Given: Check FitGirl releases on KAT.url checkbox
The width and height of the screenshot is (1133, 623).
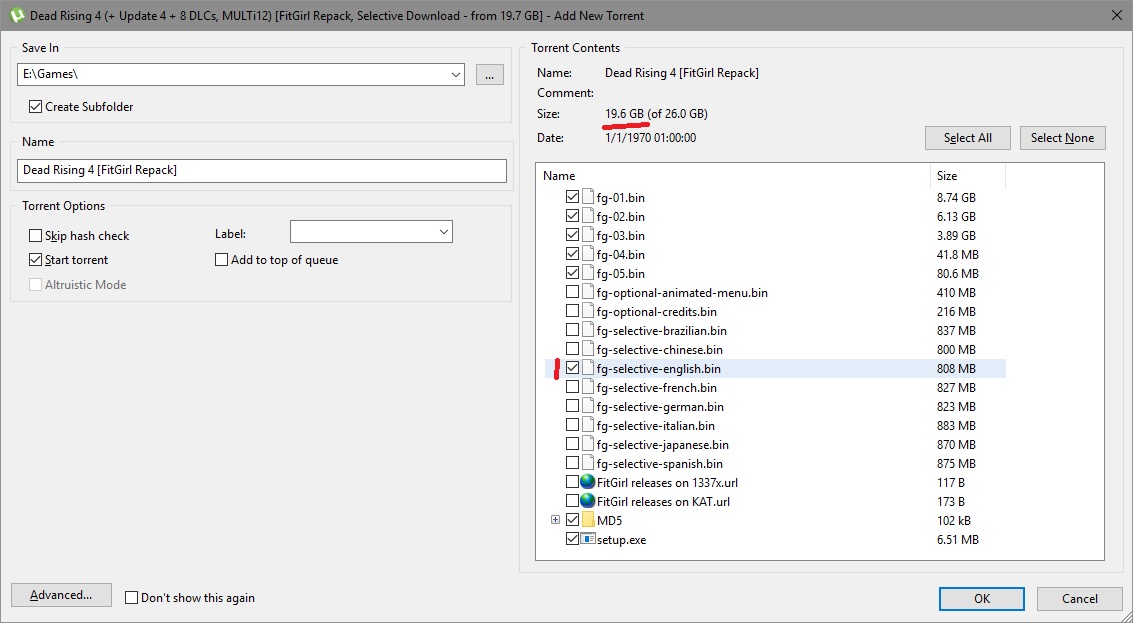Looking at the screenshot, I should [x=572, y=501].
